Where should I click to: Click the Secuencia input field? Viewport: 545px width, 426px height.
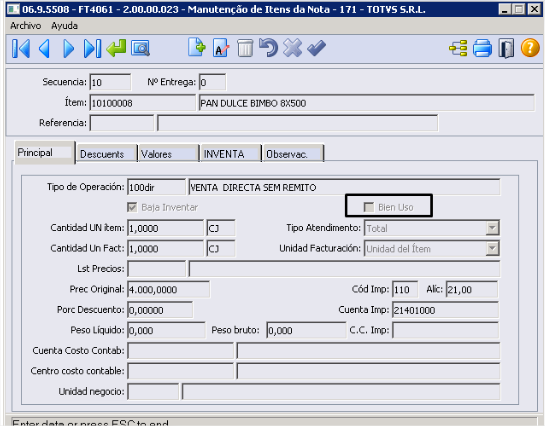coord(110,82)
